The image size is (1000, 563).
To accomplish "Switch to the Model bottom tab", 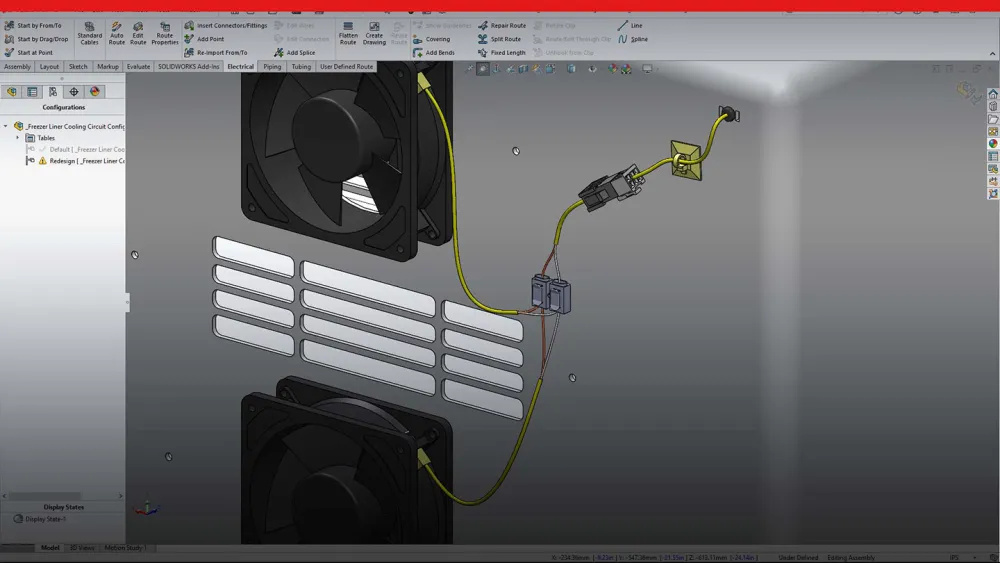I will coord(50,548).
